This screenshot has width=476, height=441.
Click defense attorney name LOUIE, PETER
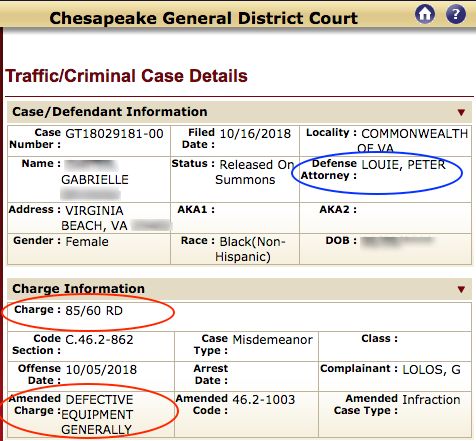click(x=403, y=165)
